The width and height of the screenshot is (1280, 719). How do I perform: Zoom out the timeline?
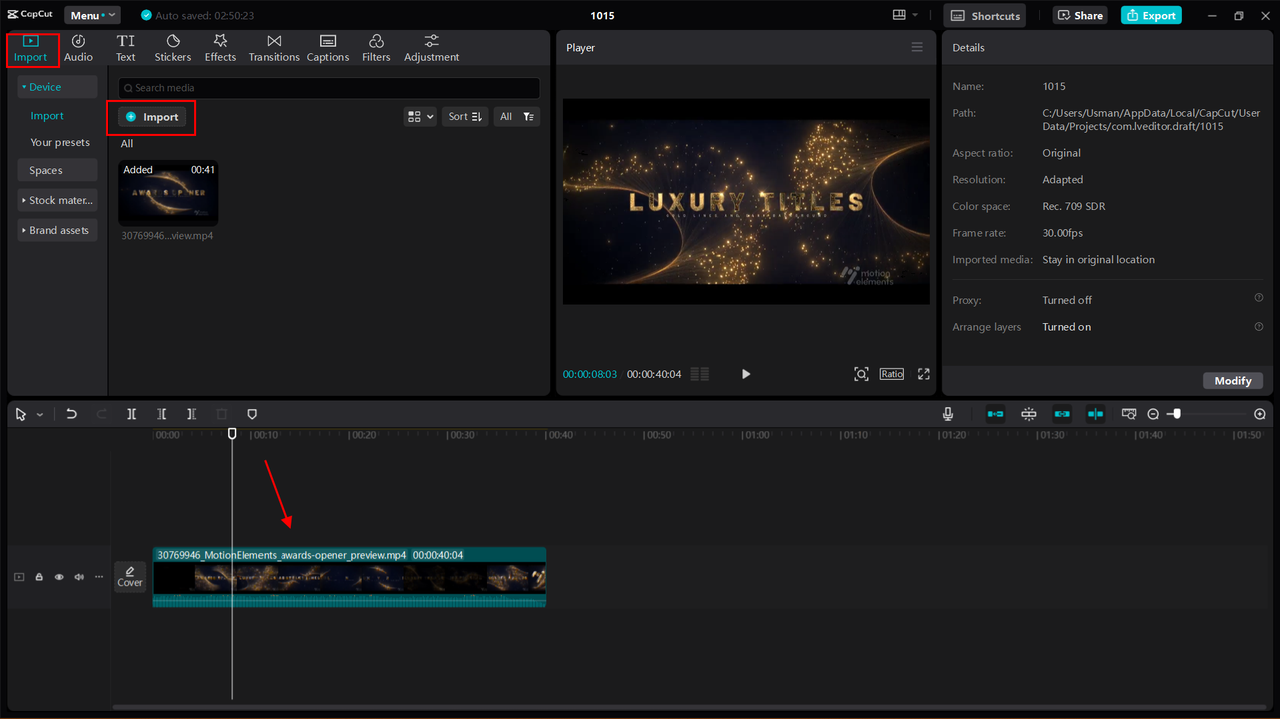click(x=1153, y=414)
